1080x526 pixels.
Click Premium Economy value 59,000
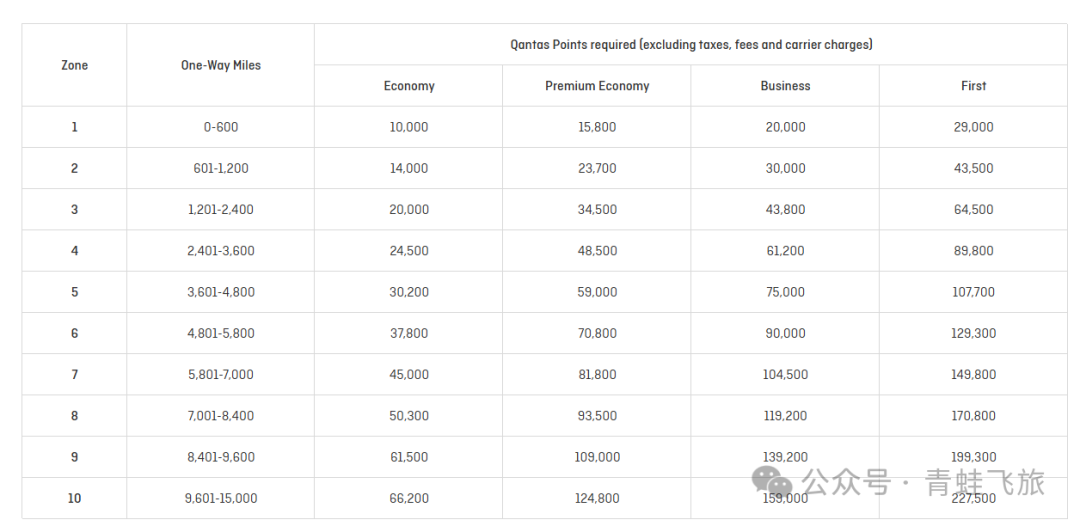(x=597, y=292)
